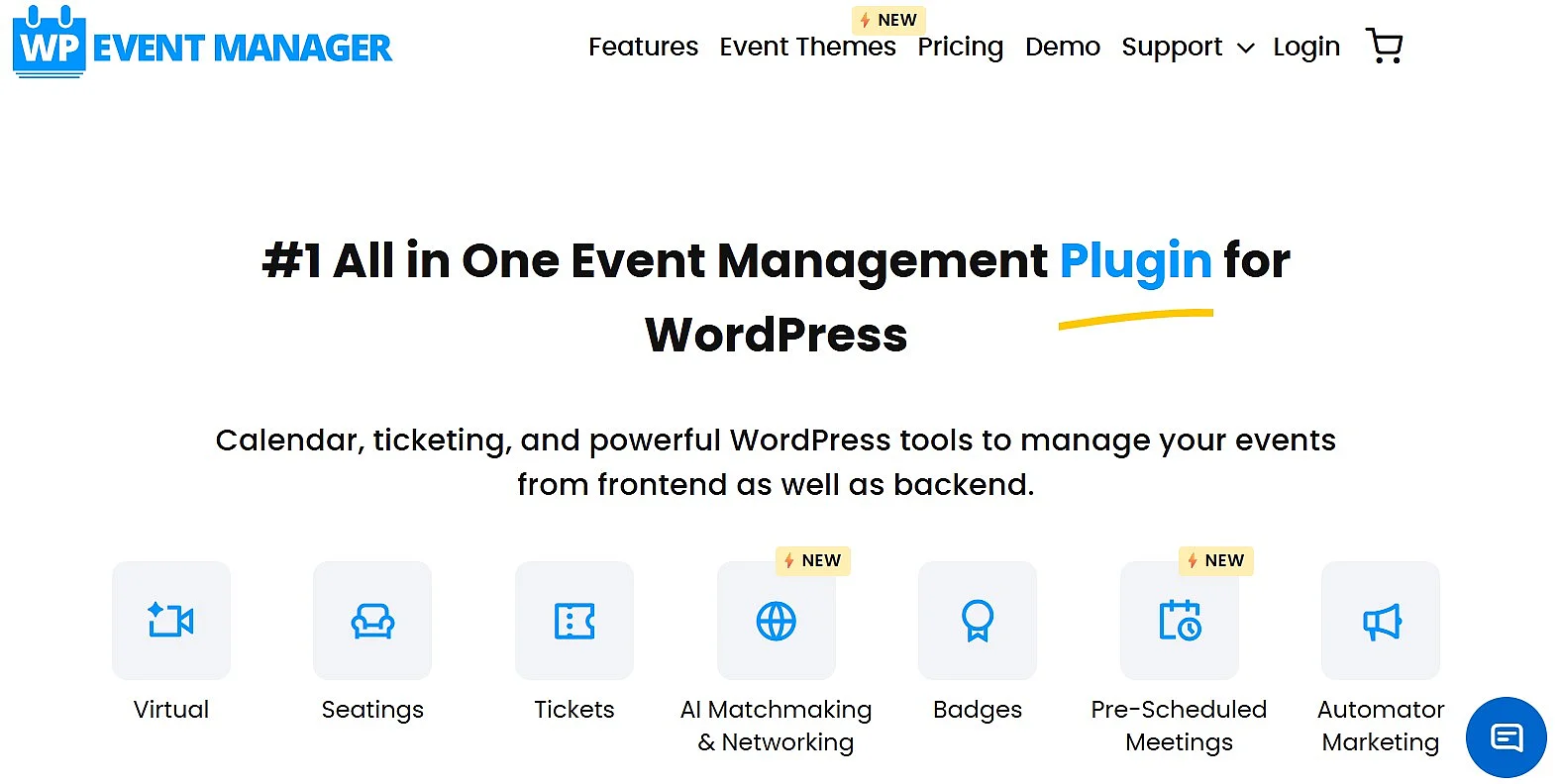Click the AI Matchmaking & Networking label

click(777, 726)
